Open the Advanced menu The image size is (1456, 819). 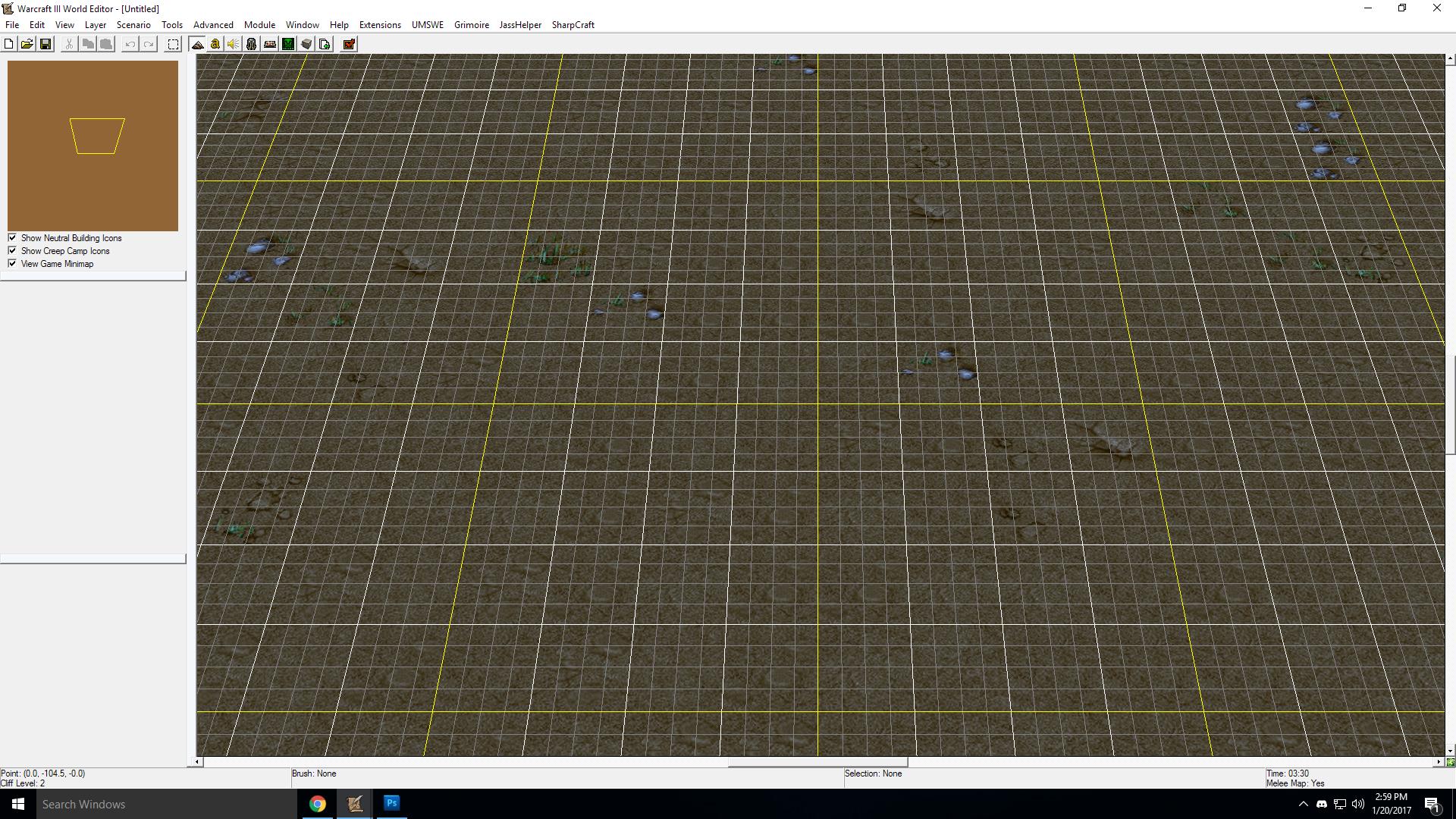click(213, 24)
